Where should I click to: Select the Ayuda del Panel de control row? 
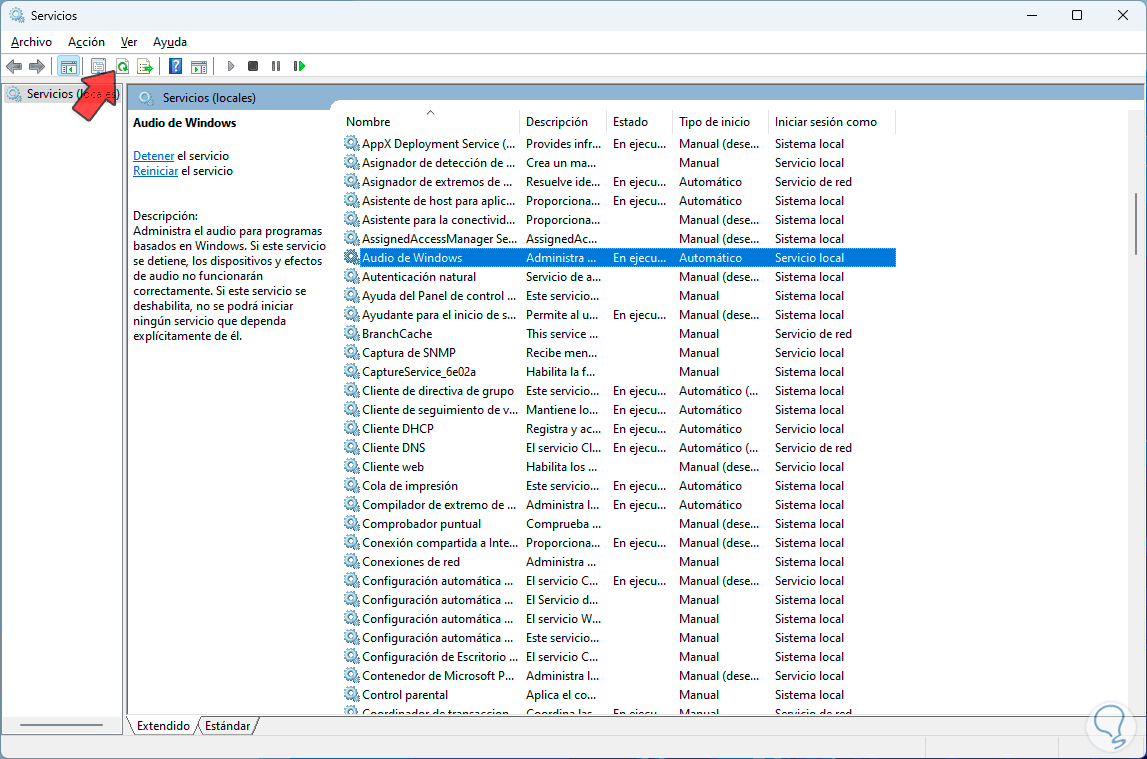pyautogui.click(x=619, y=296)
